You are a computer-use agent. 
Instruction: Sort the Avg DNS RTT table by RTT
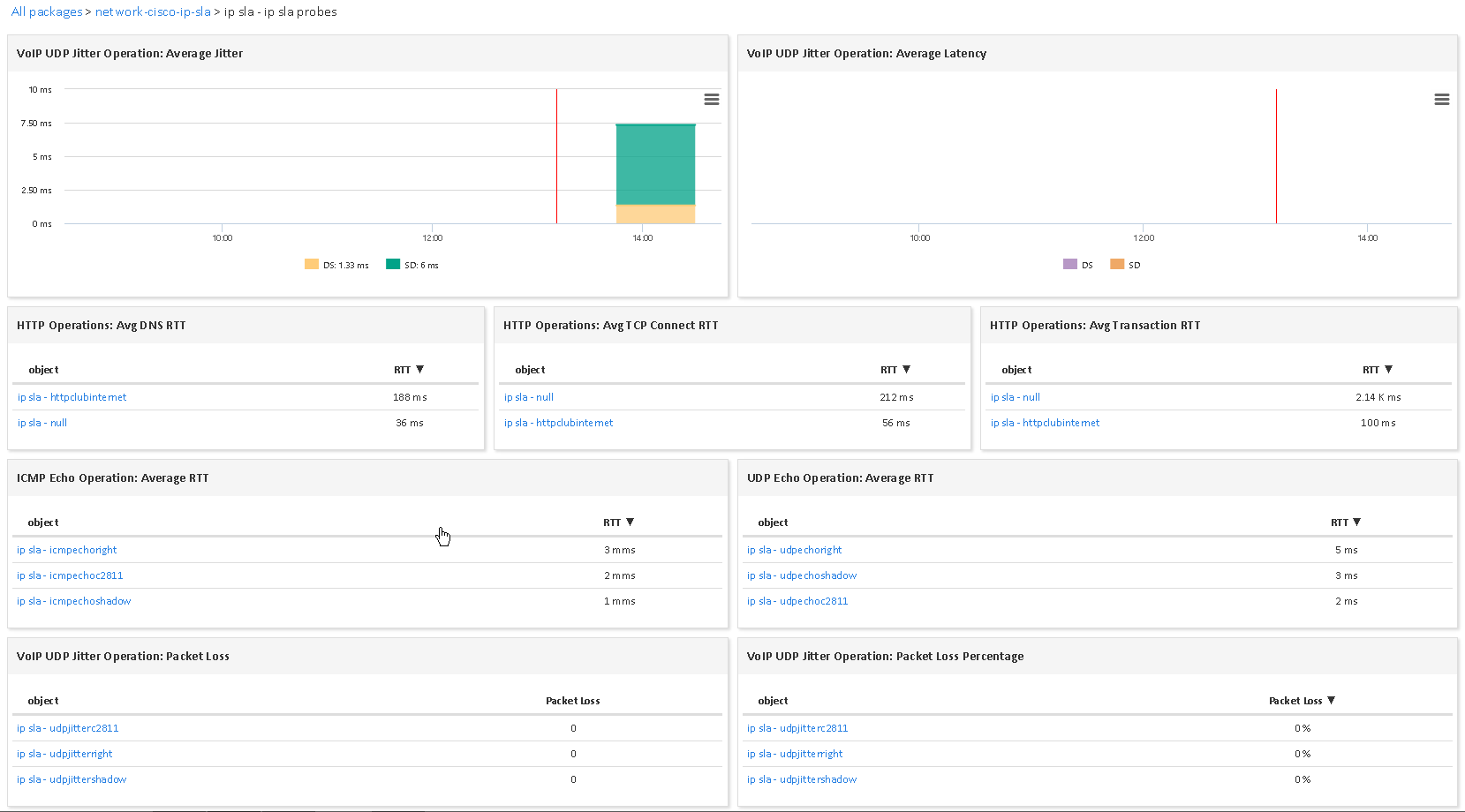pyautogui.click(x=419, y=370)
